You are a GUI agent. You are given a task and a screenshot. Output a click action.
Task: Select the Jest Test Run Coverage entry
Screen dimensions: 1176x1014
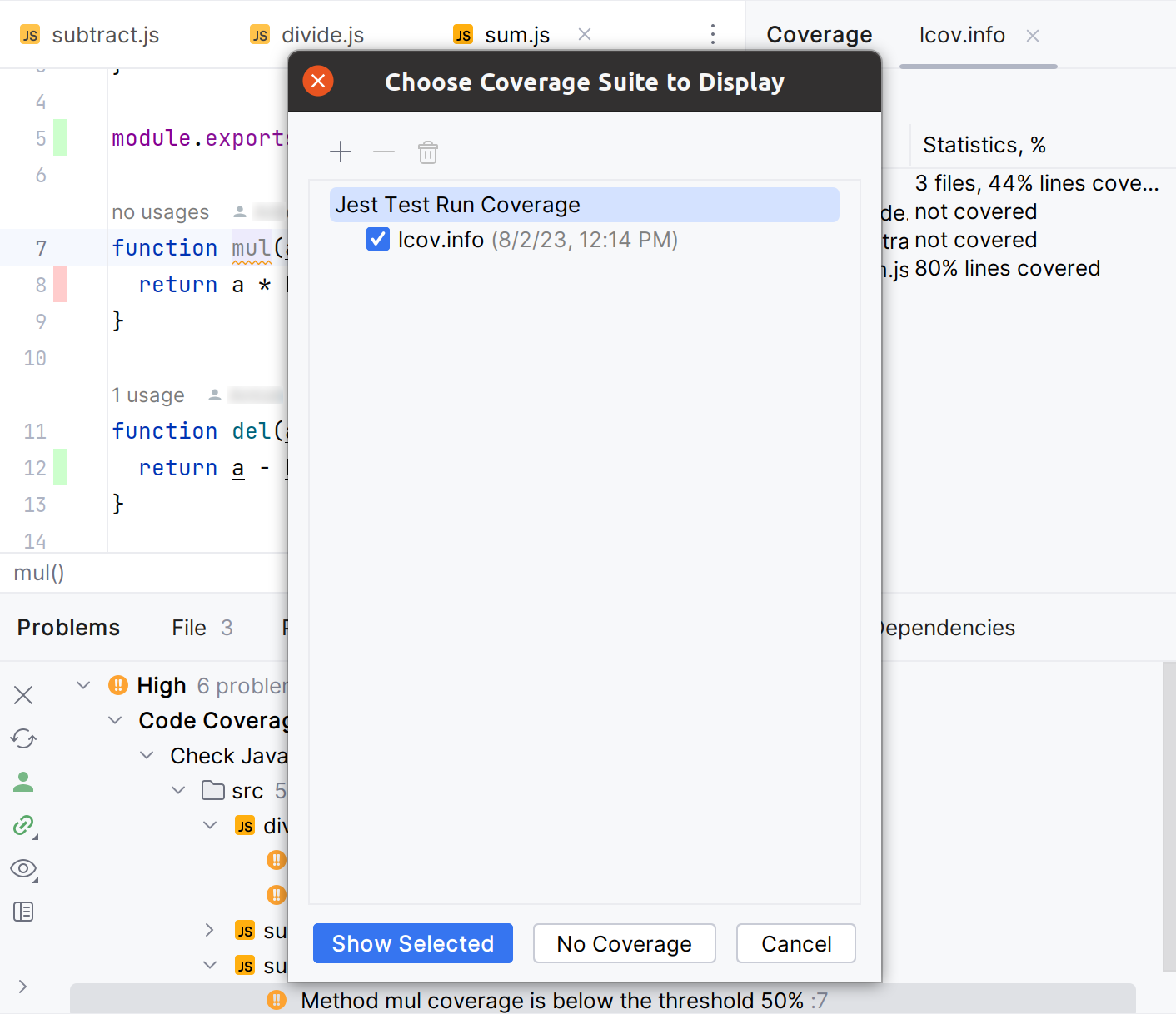tap(456, 204)
